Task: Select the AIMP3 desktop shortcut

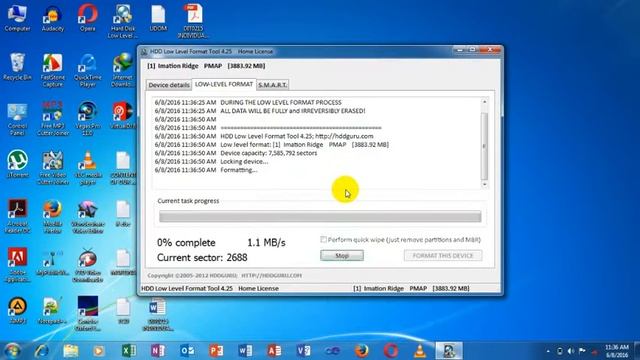Action: click(17, 311)
